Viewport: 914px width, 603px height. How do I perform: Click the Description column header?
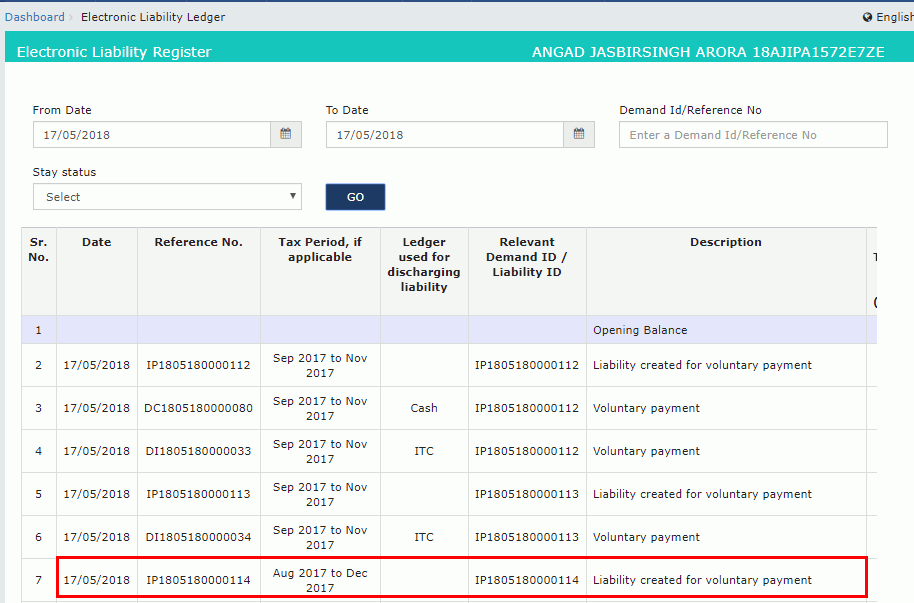[725, 242]
